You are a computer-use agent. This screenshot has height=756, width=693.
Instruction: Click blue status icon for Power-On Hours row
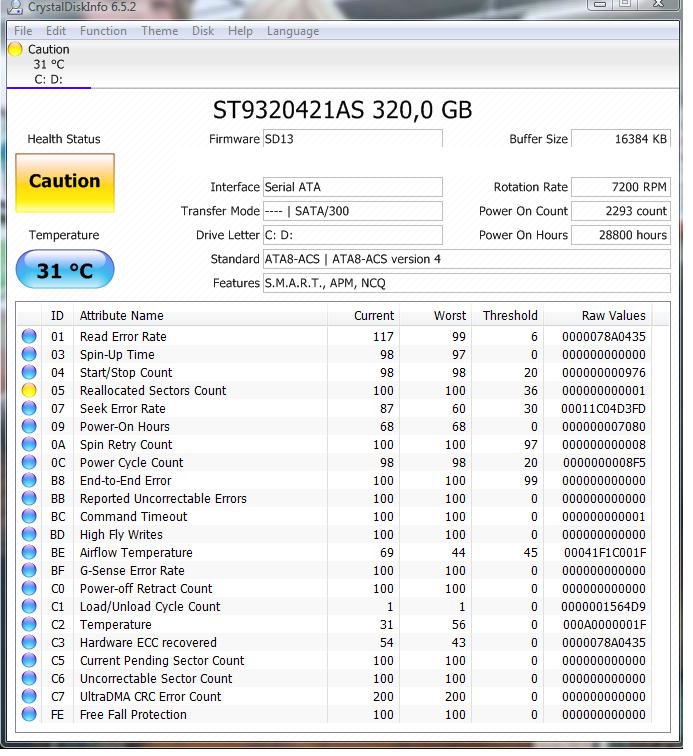[x=29, y=426]
